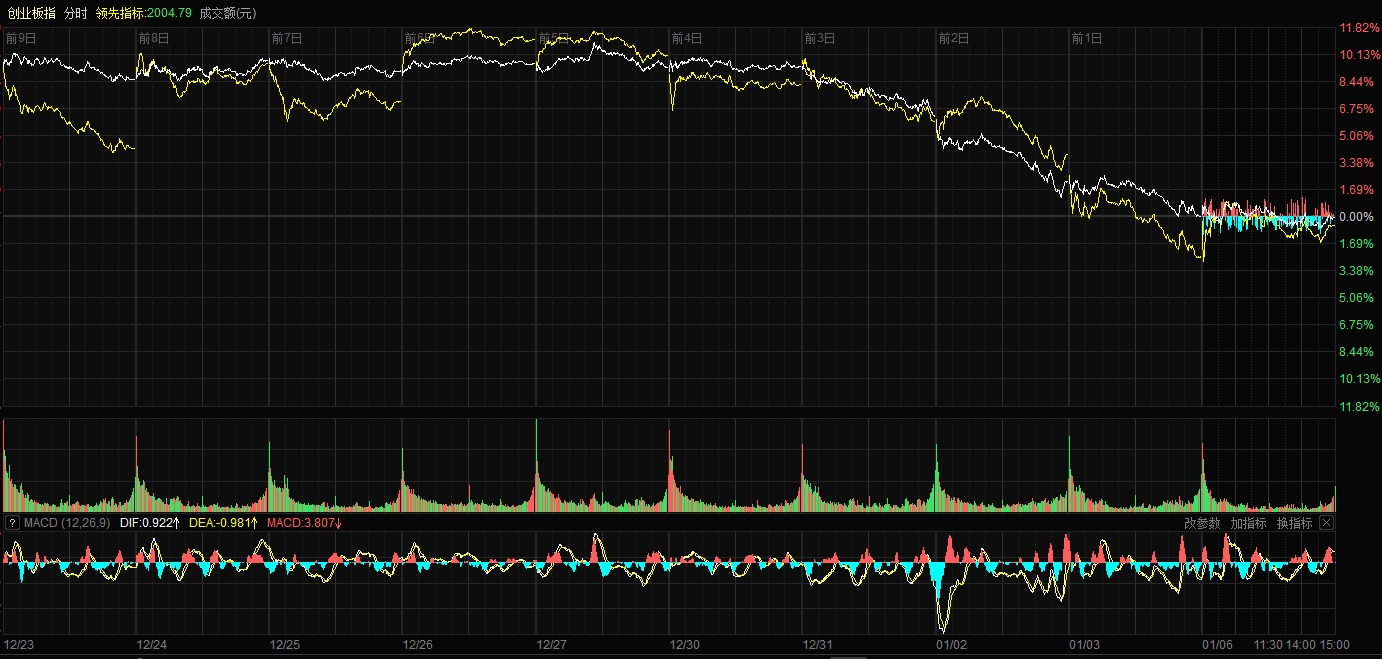1382x659 pixels.
Task: Click the green 11.82% bottom axis value
Action: (1360, 406)
